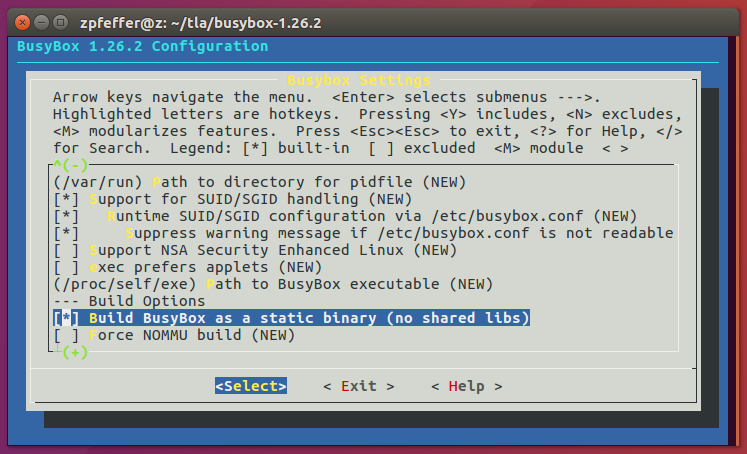This screenshot has height=454, width=747.
Task: Select the /proc/self/exe path entry
Action: (273, 284)
